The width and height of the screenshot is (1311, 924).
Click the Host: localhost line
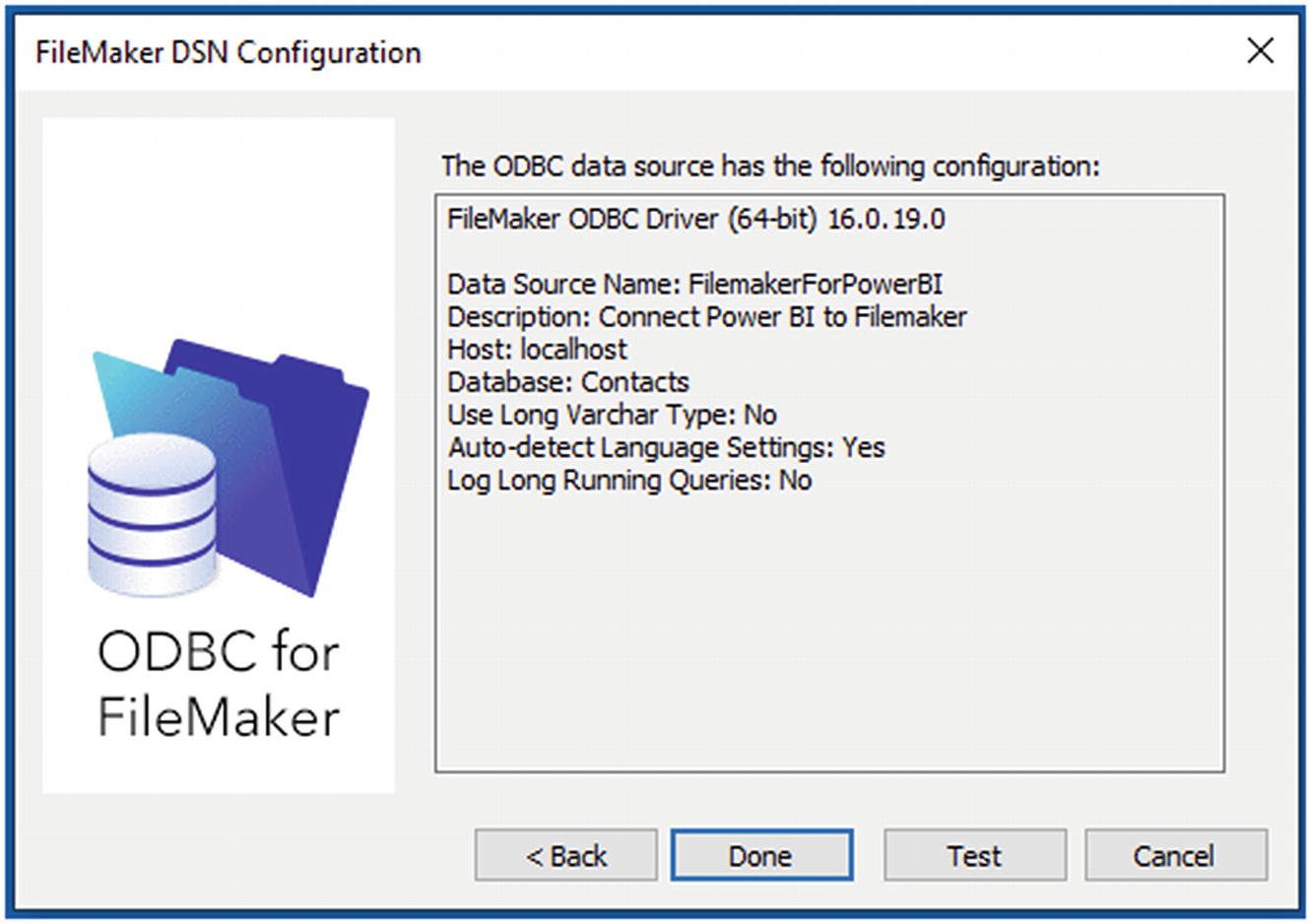click(x=537, y=350)
